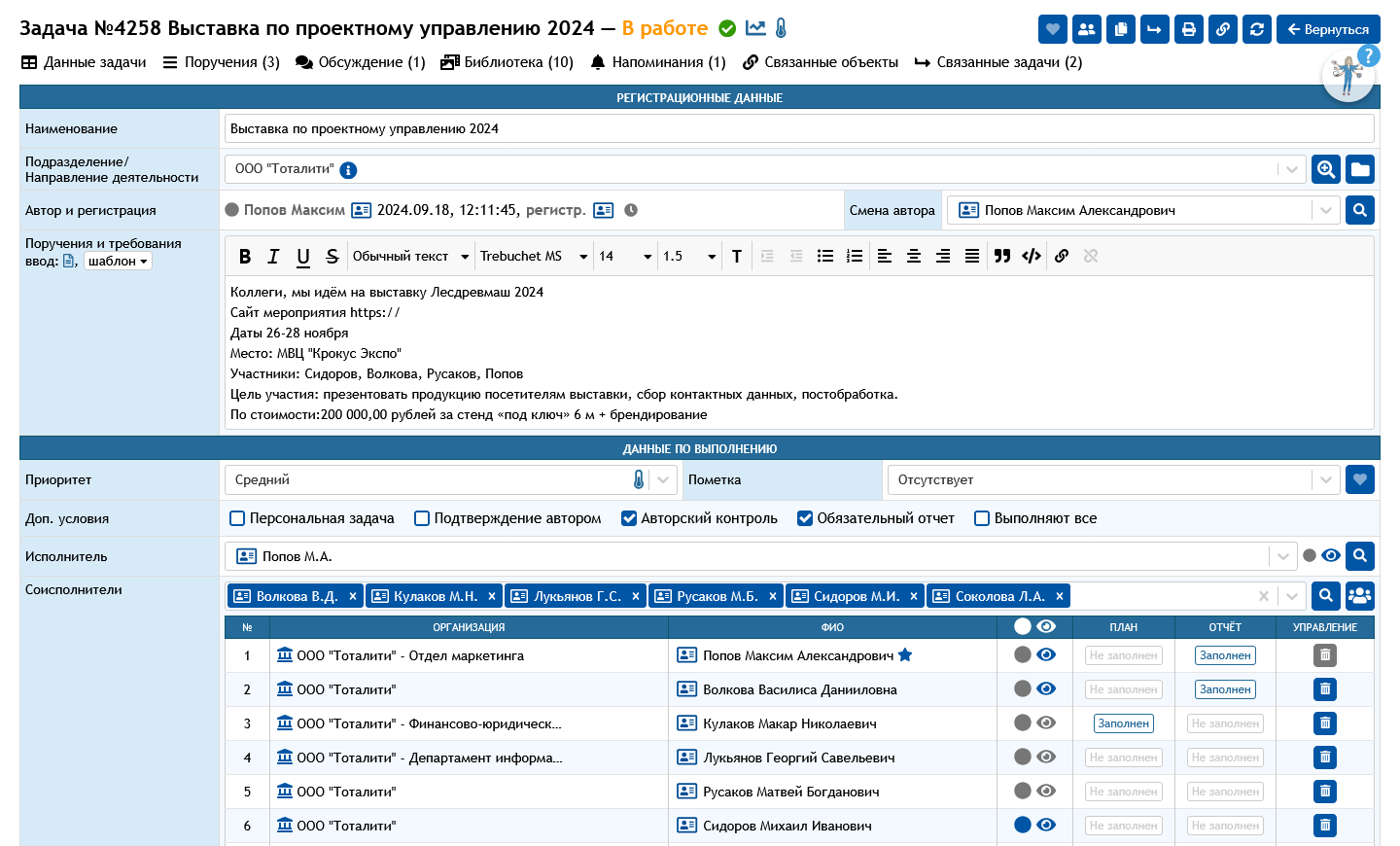
Task: Open the Библиотека (10) tab
Action: [x=507, y=62]
